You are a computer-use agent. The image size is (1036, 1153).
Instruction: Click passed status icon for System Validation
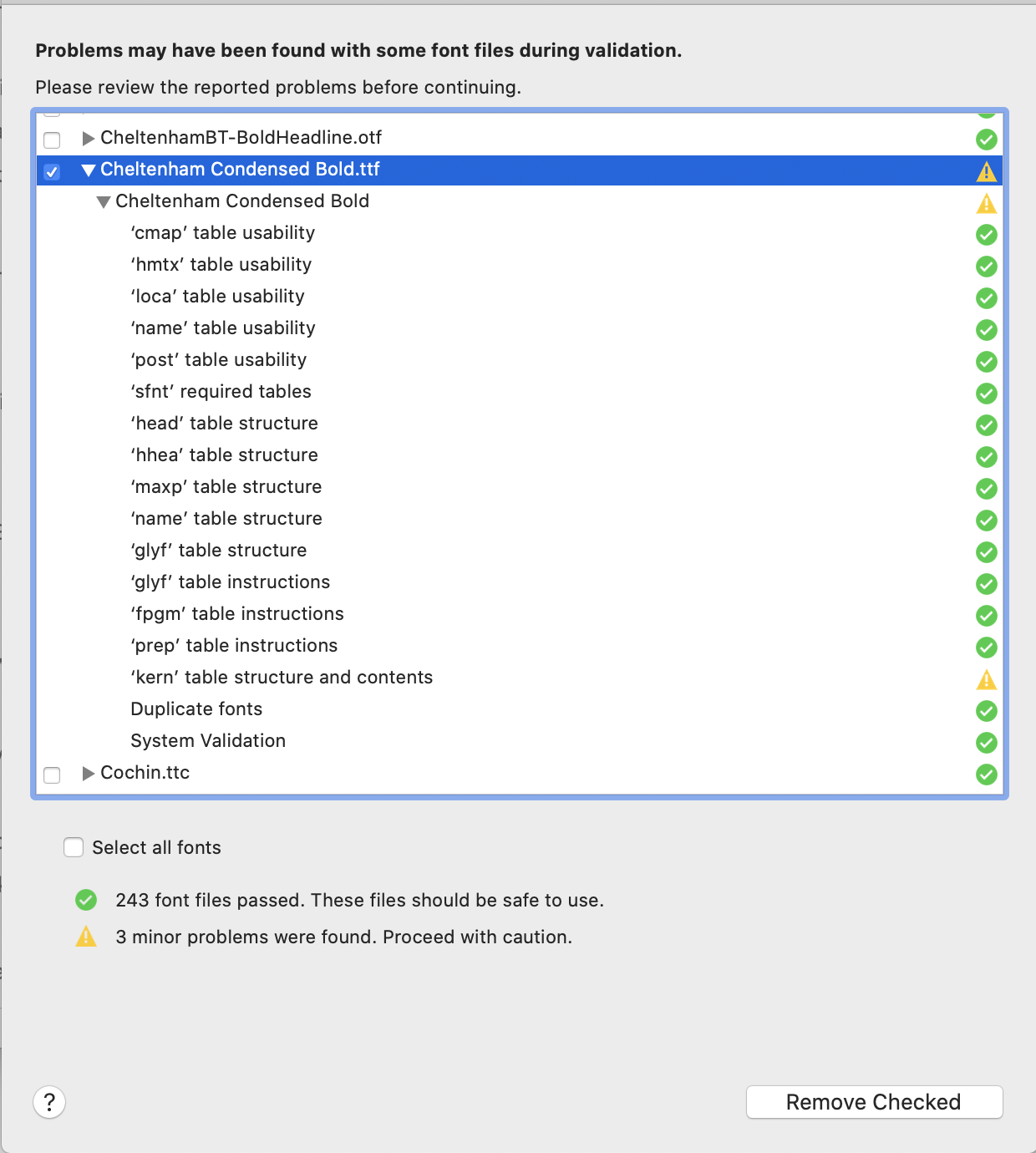986,743
